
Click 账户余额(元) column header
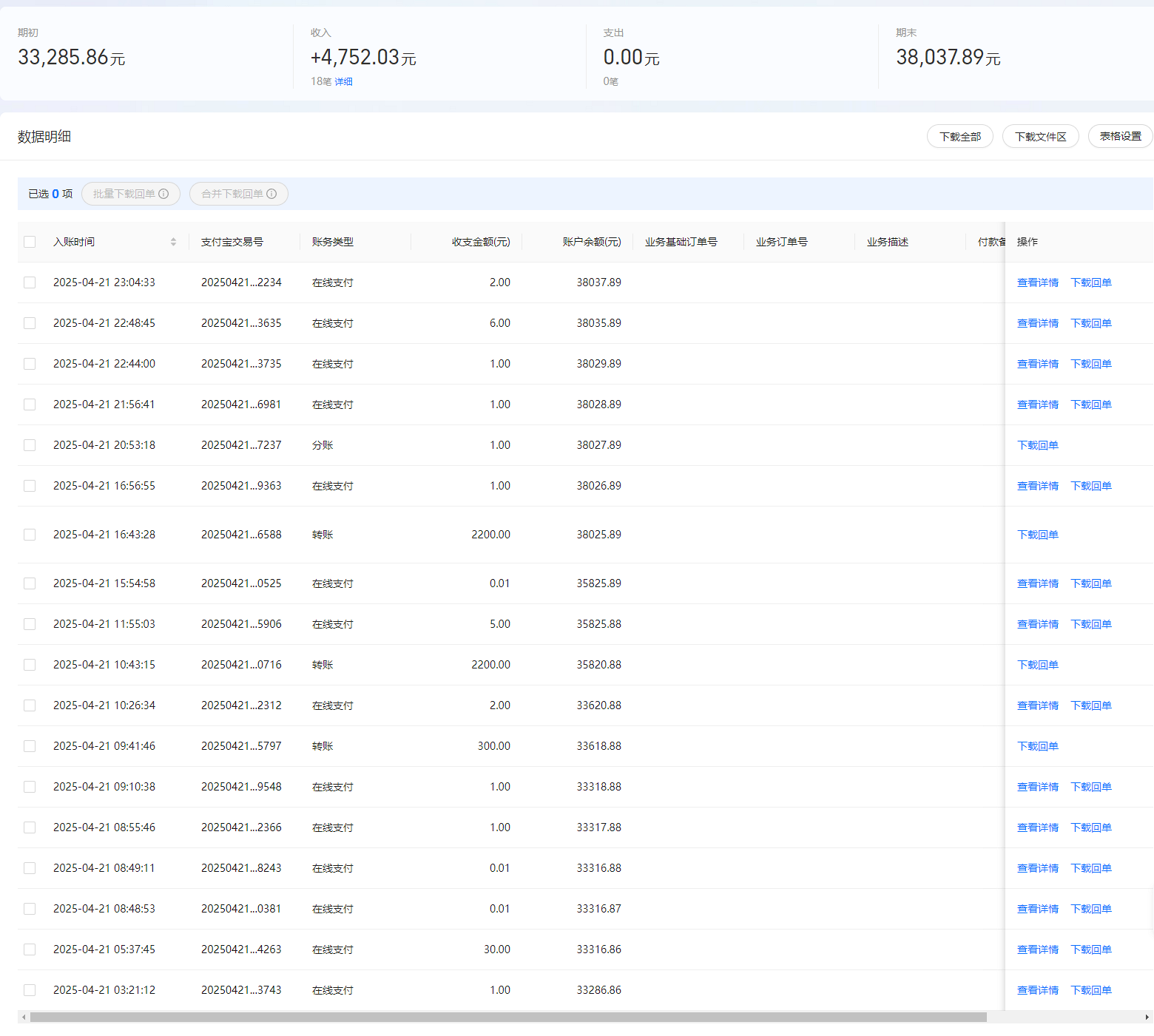[592, 242]
